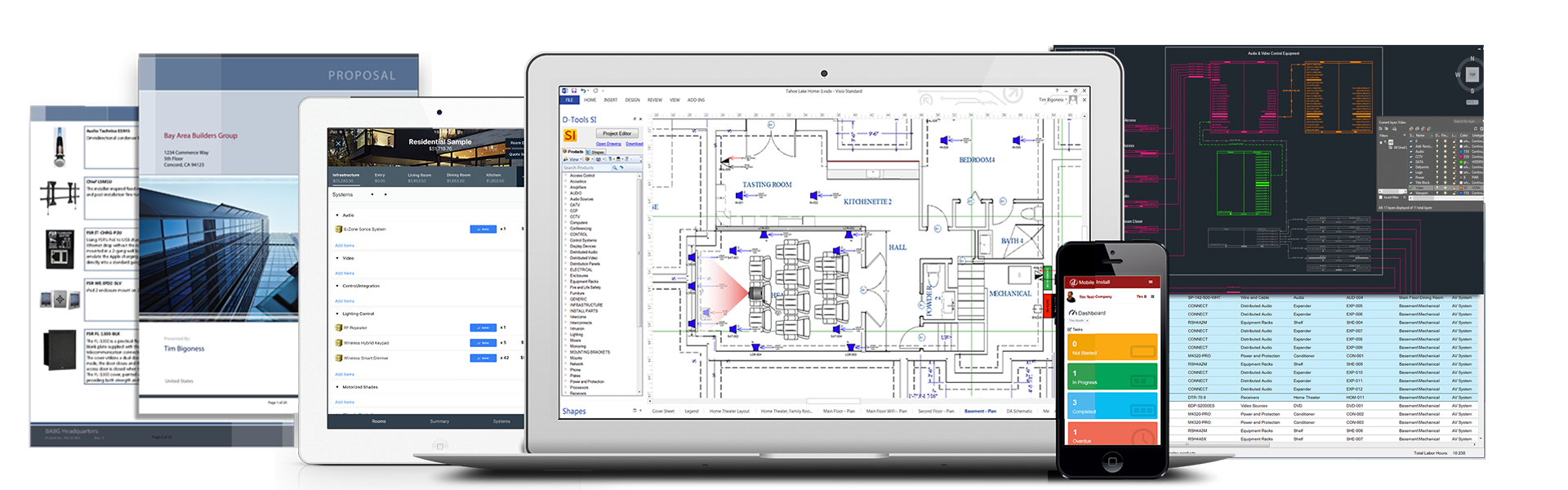Viewport: 1568px width, 490px height.
Task: Collapse the Control/Integration section on the tablet
Action: point(337,286)
